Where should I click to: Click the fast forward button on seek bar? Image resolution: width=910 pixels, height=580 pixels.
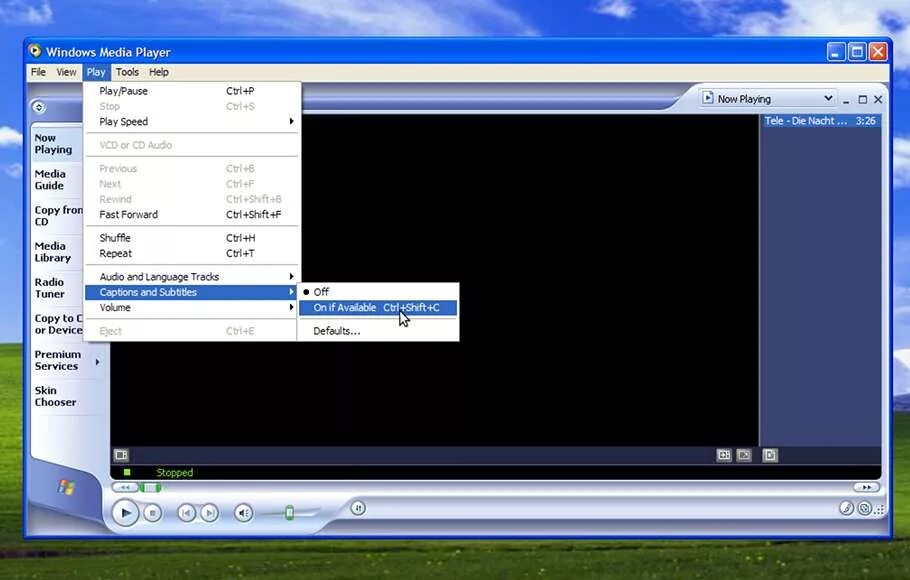point(866,488)
